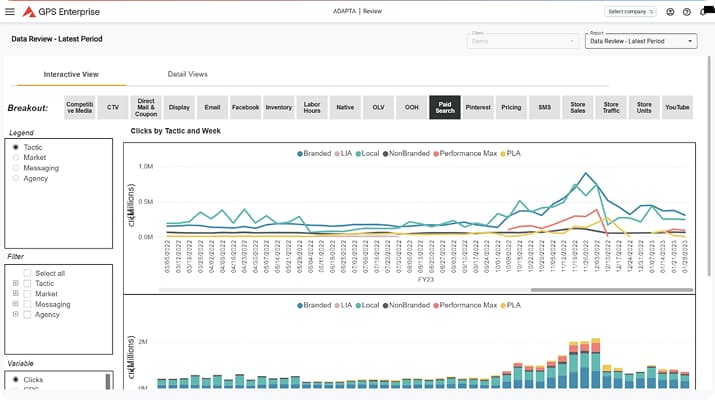The height and width of the screenshot is (400, 715).
Task: Click the Branded legend marker in line chart
Action: 299,153
